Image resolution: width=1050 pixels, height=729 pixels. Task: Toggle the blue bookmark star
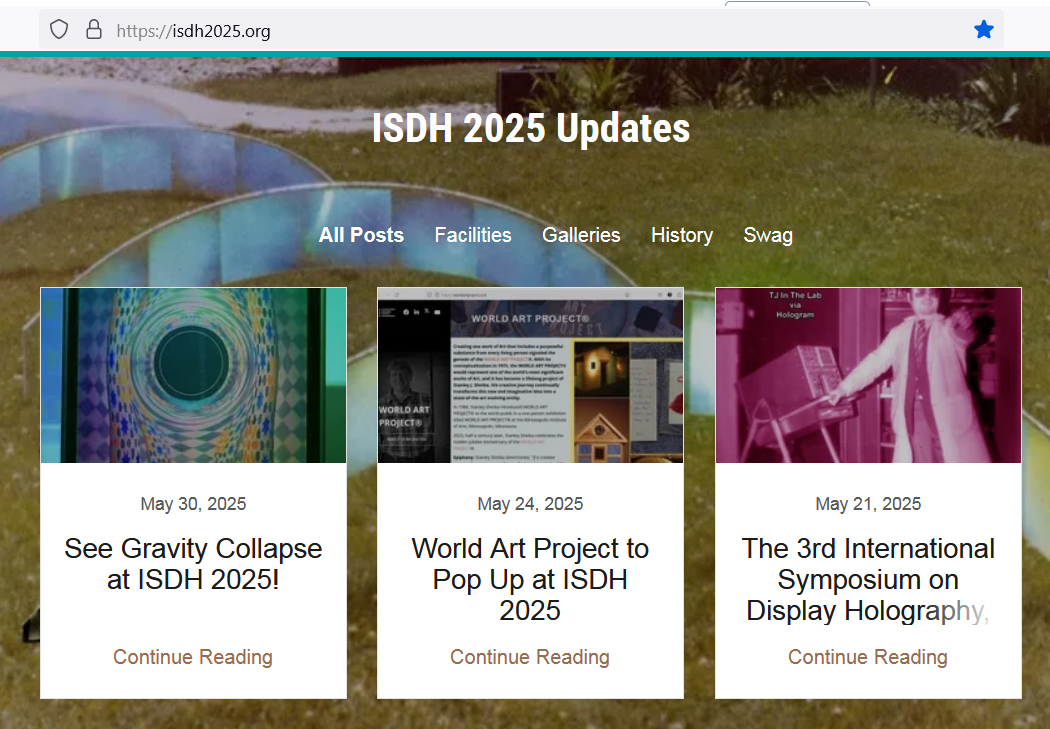click(x=983, y=29)
